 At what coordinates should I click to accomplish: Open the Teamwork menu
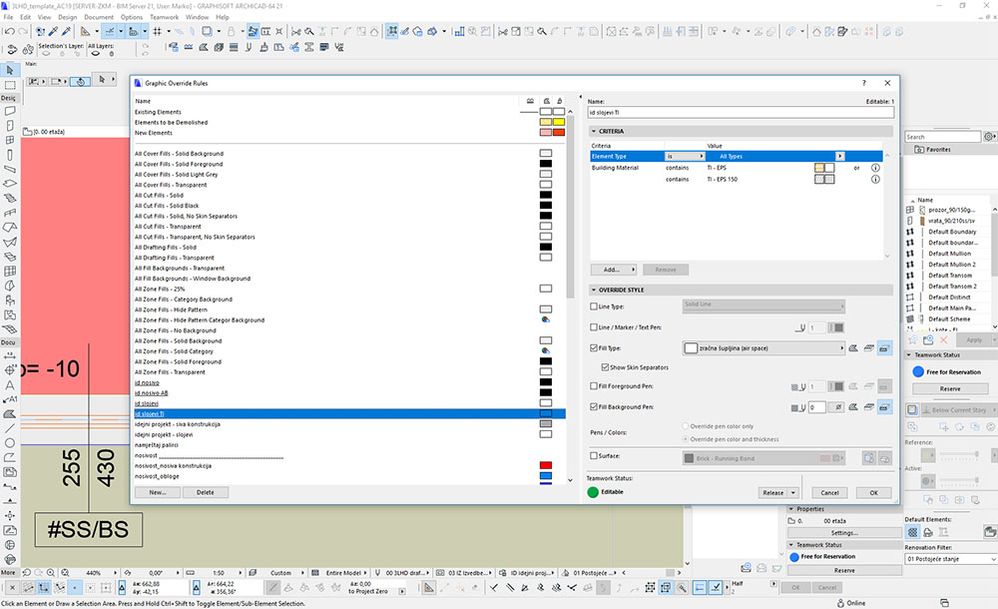point(164,17)
